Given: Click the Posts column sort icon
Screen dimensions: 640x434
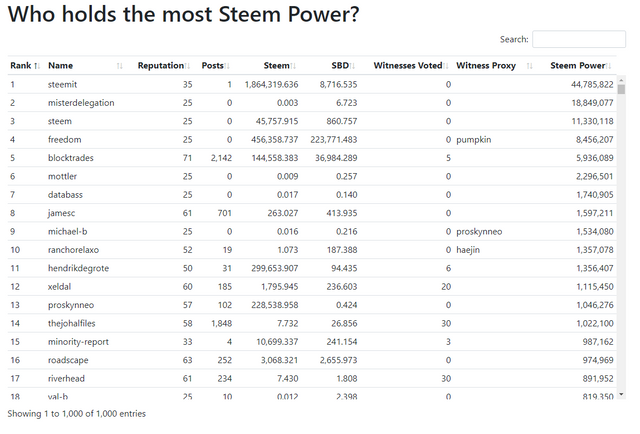Looking at the screenshot, I should (228, 66).
